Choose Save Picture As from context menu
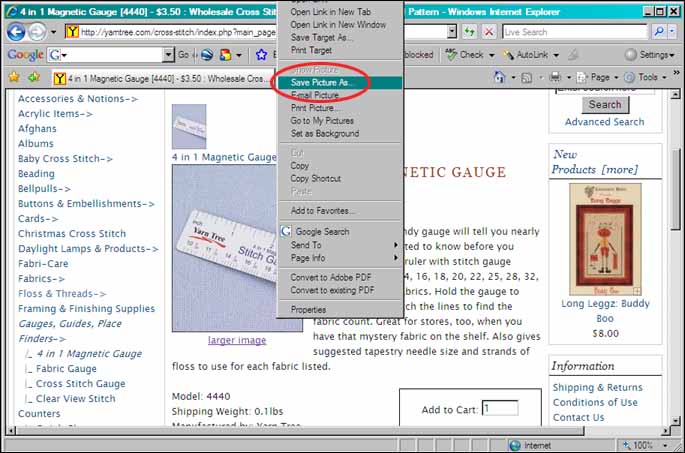Image resolution: width=685 pixels, height=453 pixels. click(x=340, y=82)
